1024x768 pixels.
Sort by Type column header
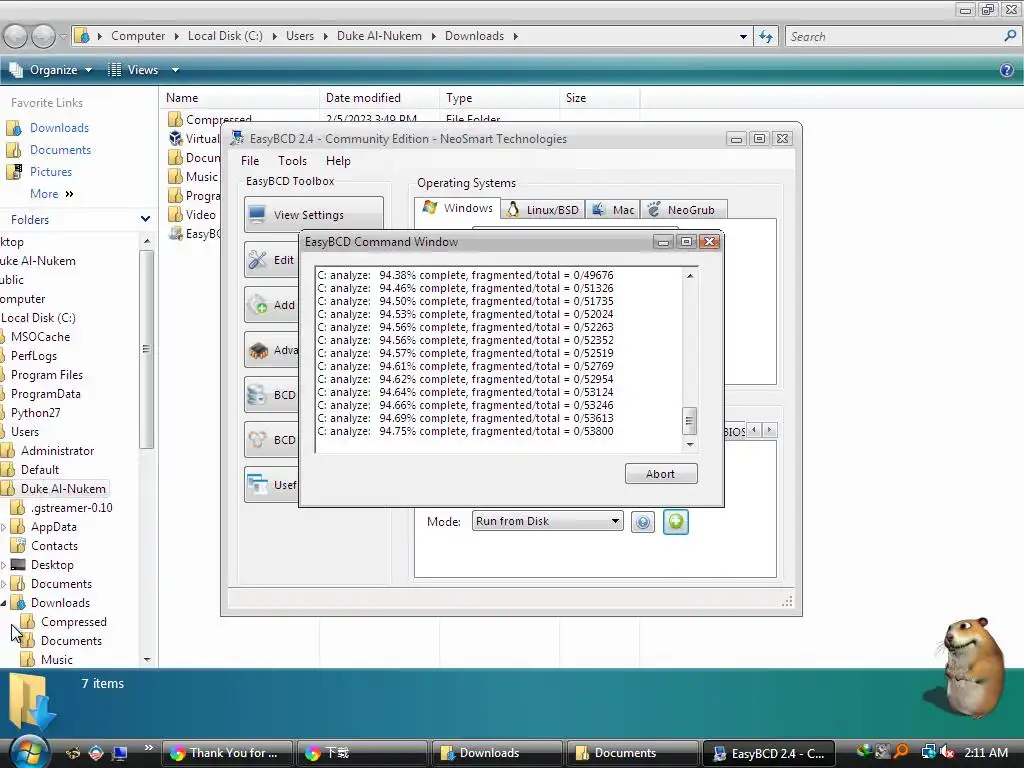pyautogui.click(x=500, y=98)
